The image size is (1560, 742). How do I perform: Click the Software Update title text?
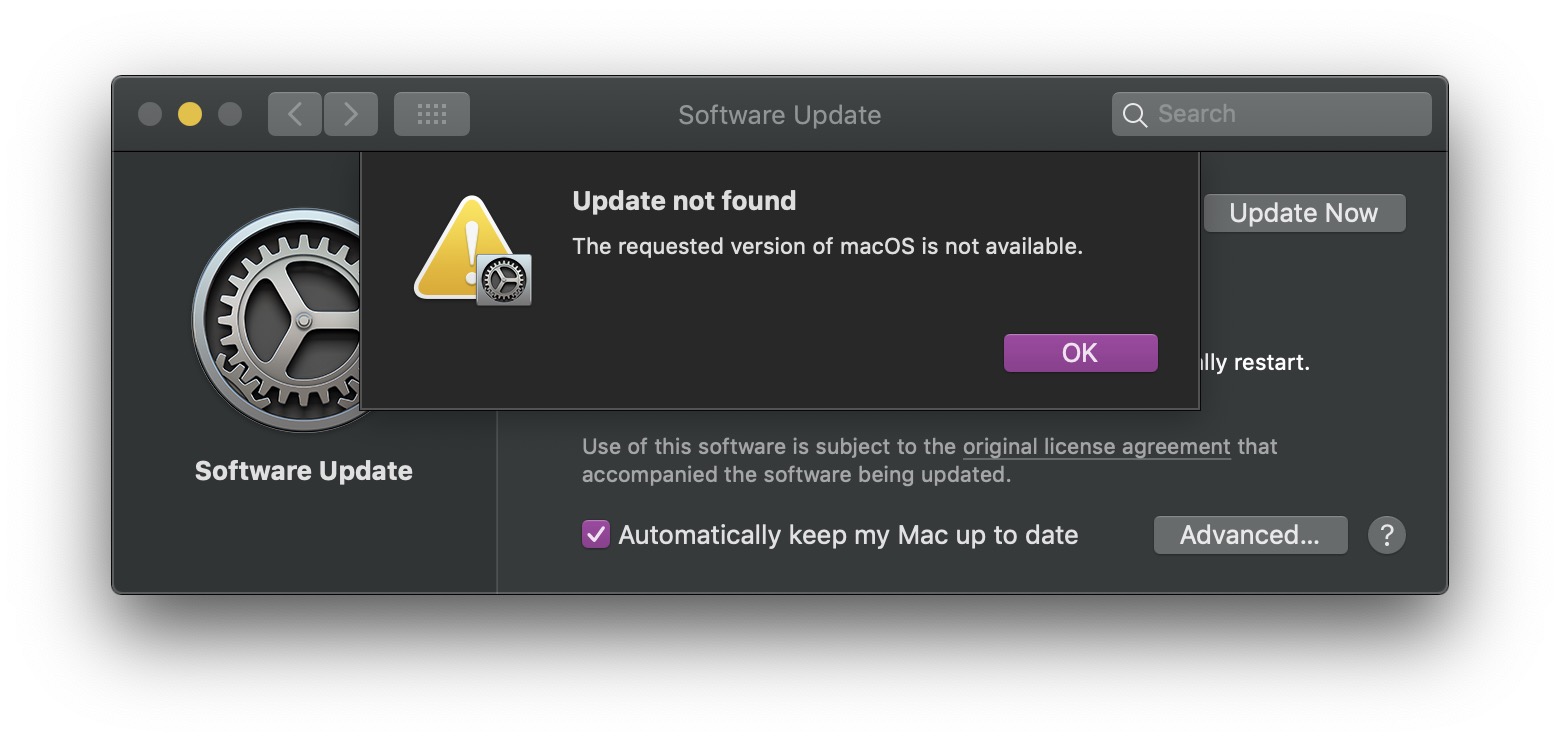(779, 114)
